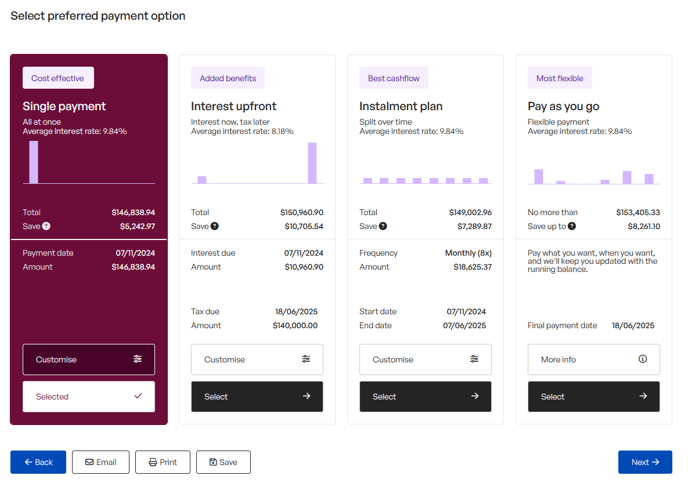Select the Instalment plan payment option
The image size is (688, 483).
(x=425, y=397)
